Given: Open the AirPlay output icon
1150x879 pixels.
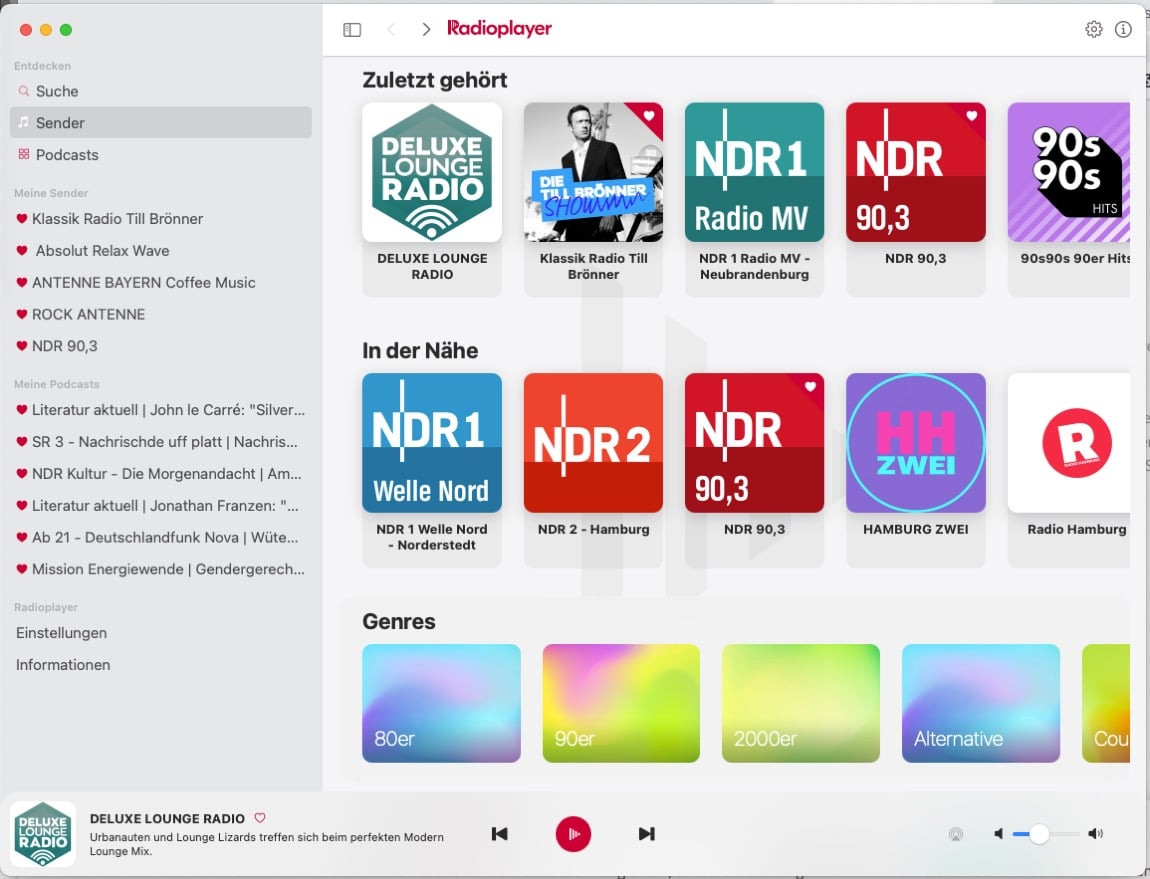Looking at the screenshot, I should click(956, 834).
